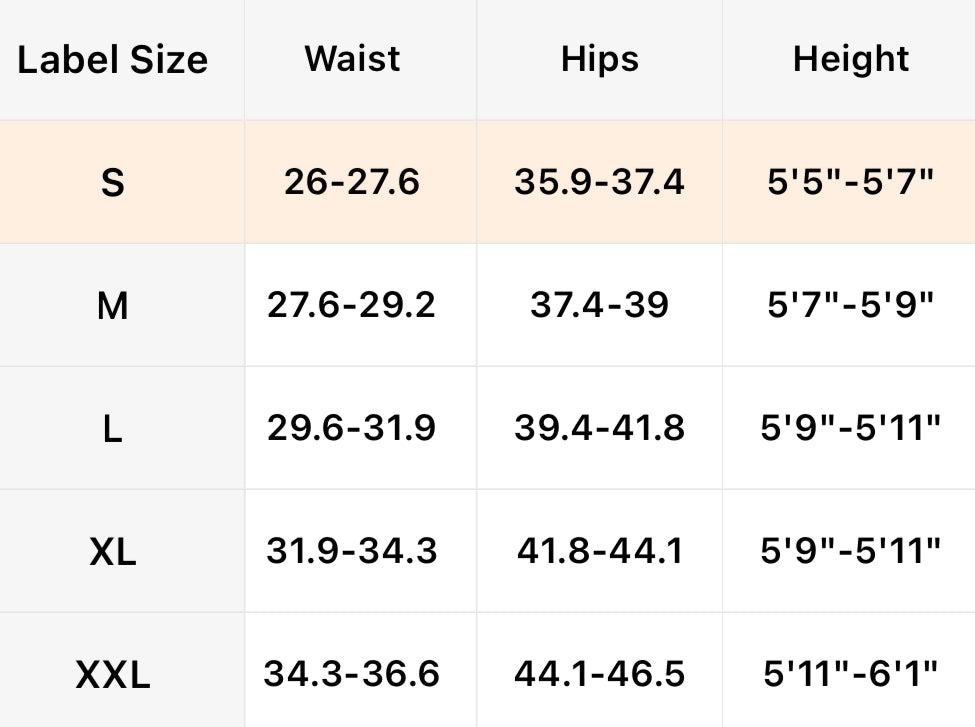Click the Waist column header
This screenshot has width=975, height=727.
352,58
